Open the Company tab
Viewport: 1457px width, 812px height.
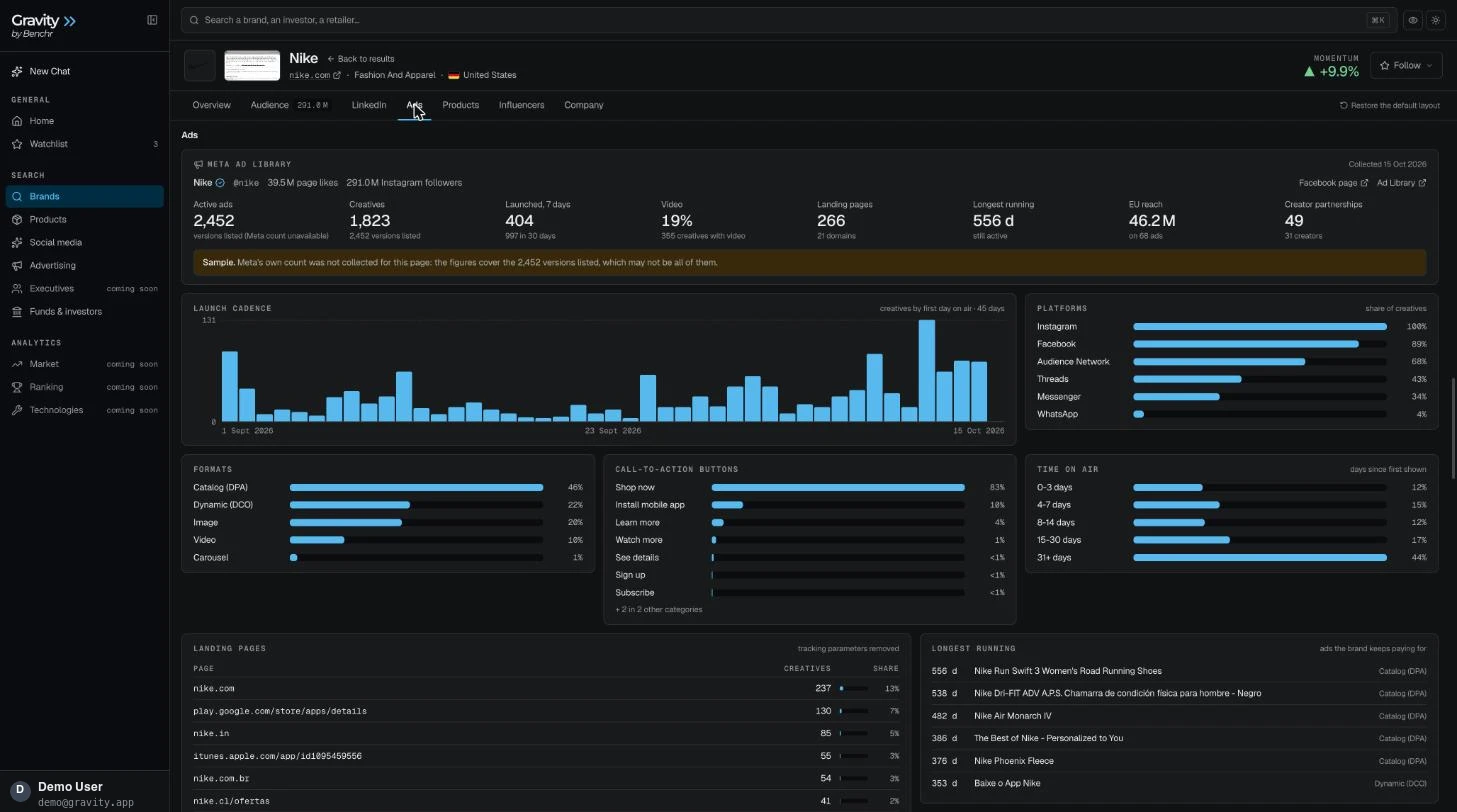coord(583,105)
